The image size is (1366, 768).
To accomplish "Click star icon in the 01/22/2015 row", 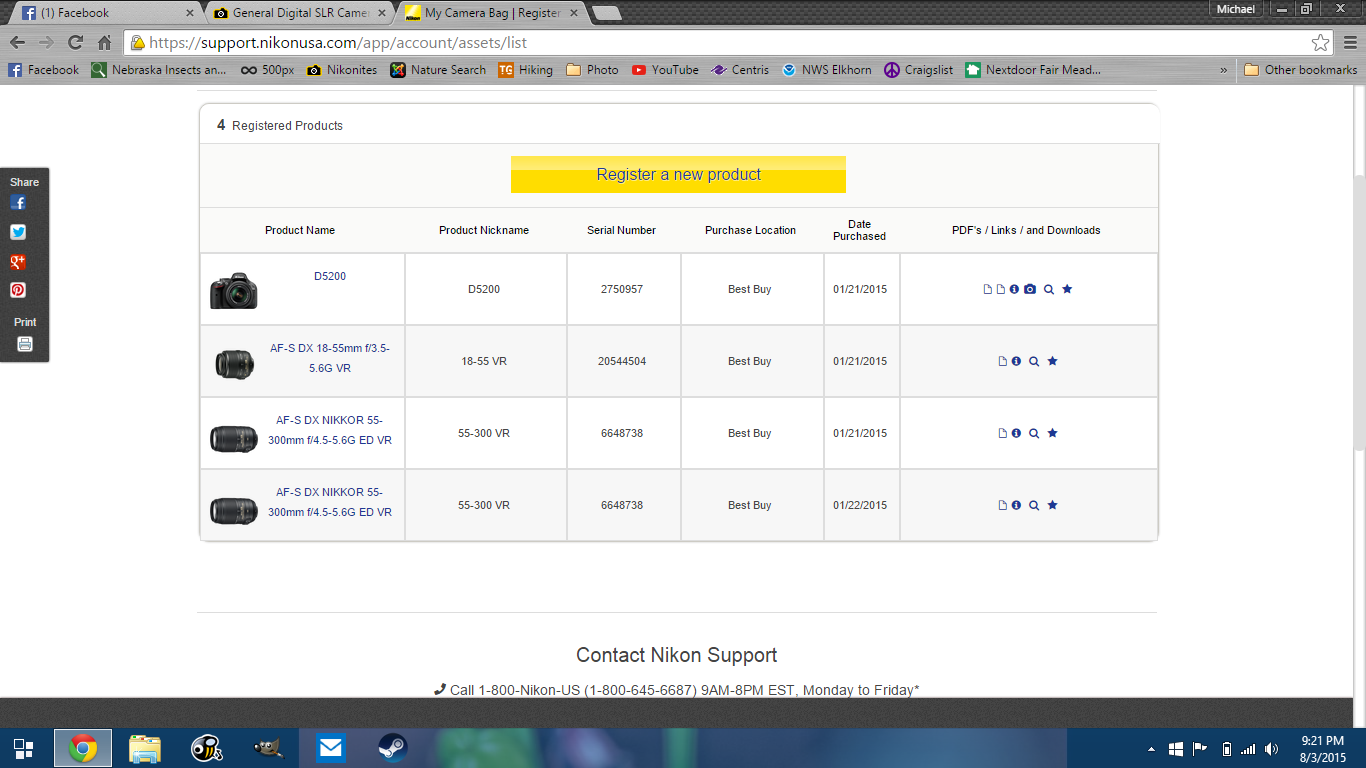I will click(x=1052, y=505).
